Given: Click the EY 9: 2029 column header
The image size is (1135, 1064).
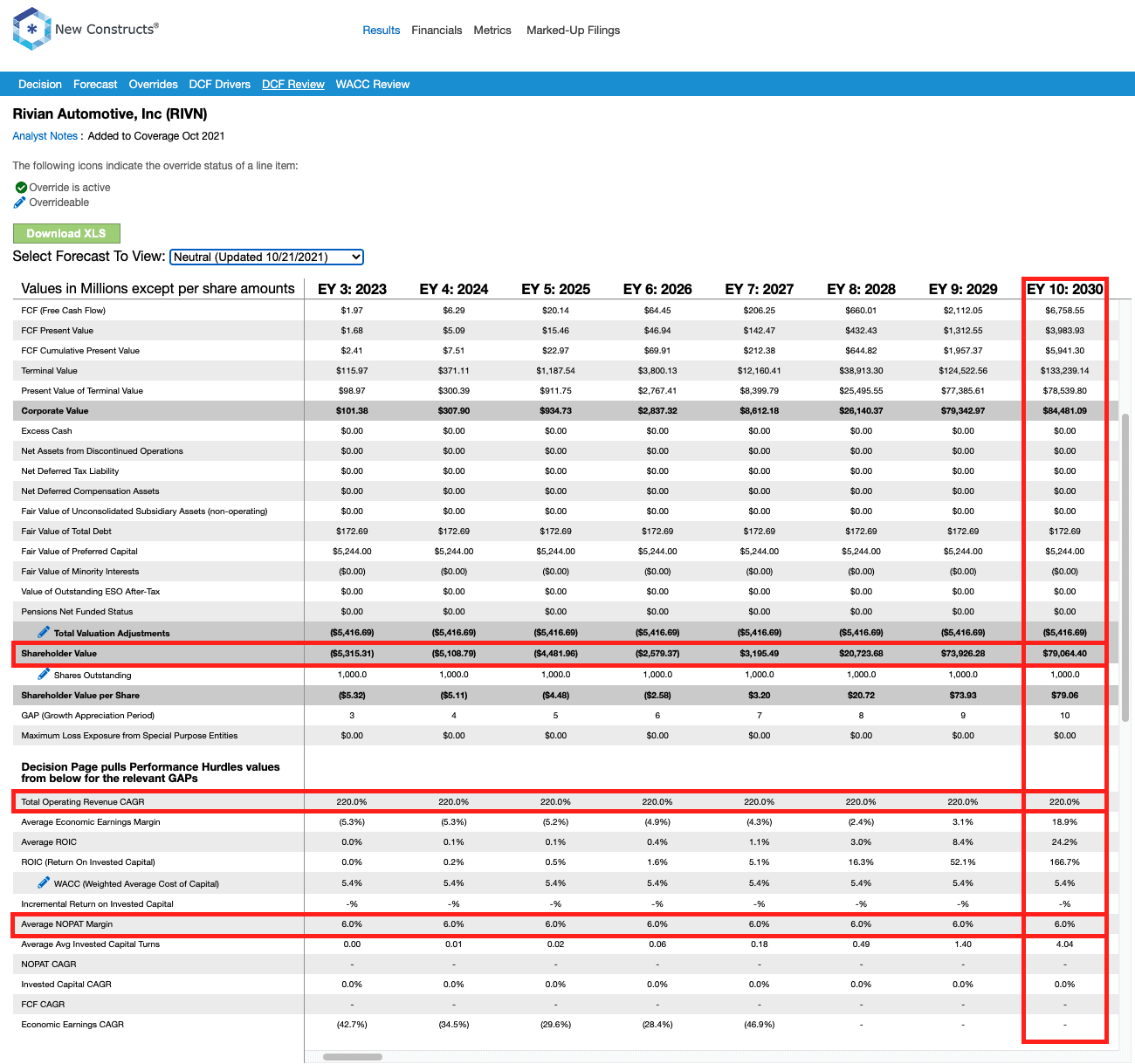Looking at the screenshot, I should coord(963,289).
